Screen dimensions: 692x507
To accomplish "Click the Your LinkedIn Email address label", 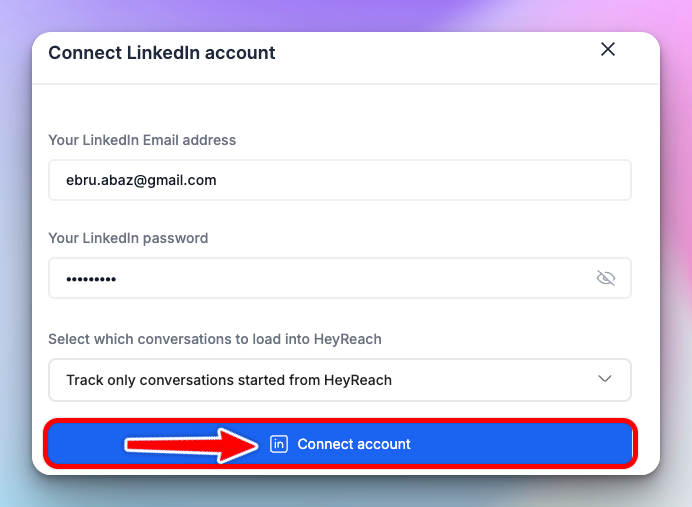I will (142, 140).
